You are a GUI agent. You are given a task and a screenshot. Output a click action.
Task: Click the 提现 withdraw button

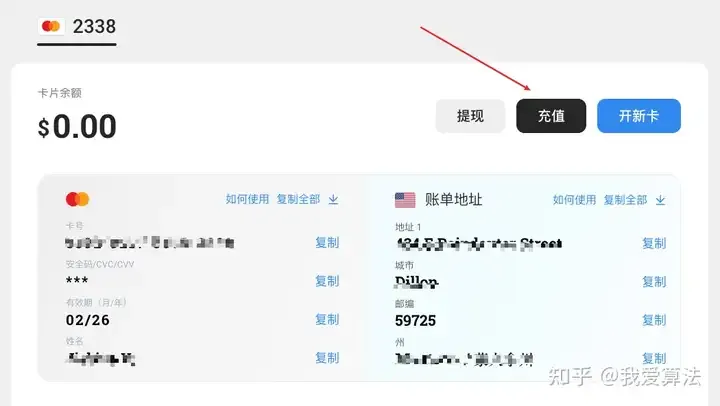(x=470, y=116)
